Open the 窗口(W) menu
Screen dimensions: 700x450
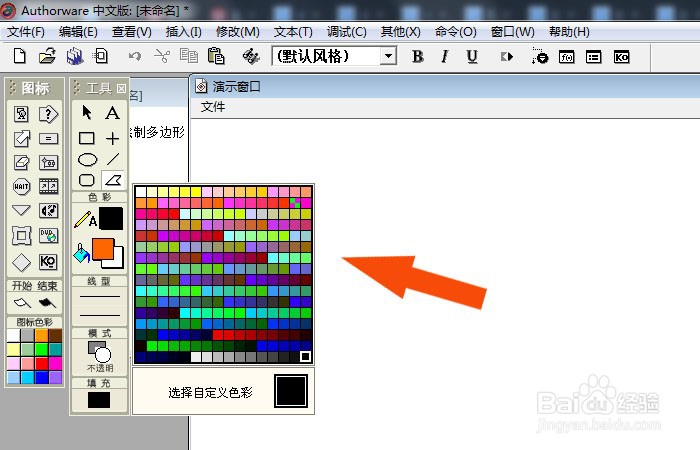(x=512, y=32)
